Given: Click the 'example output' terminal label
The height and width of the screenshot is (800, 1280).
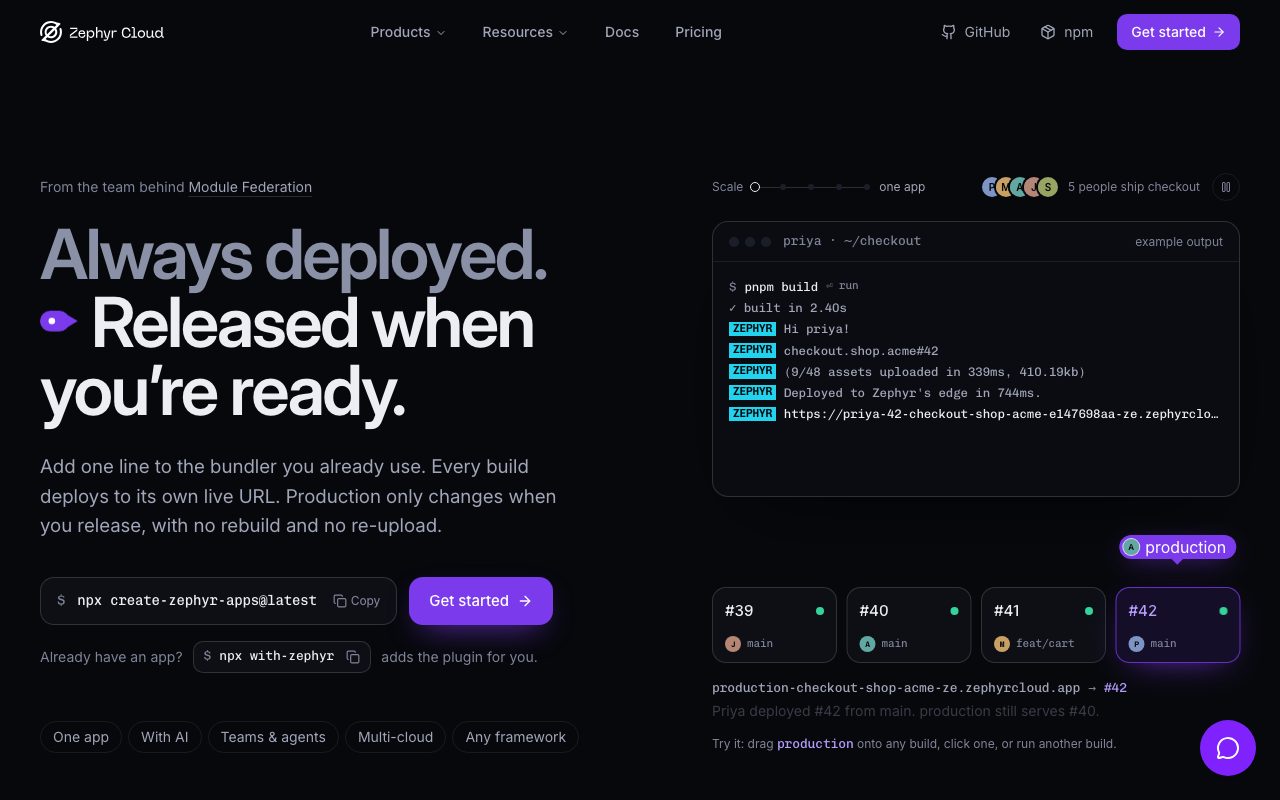Looking at the screenshot, I should [1179, 242].
